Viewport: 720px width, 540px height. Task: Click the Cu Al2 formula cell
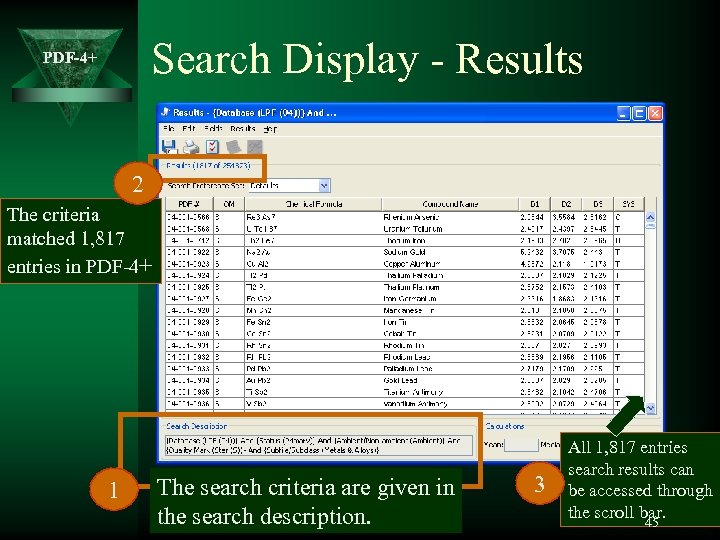pyautogui.click(x=313, y=264)
